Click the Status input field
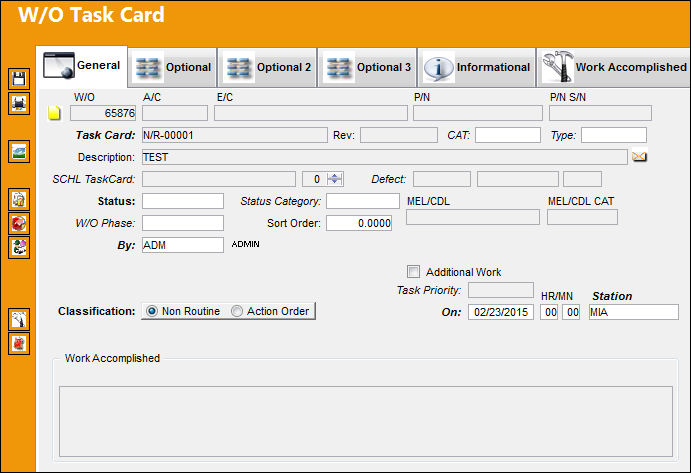 [x=183, y=201]
